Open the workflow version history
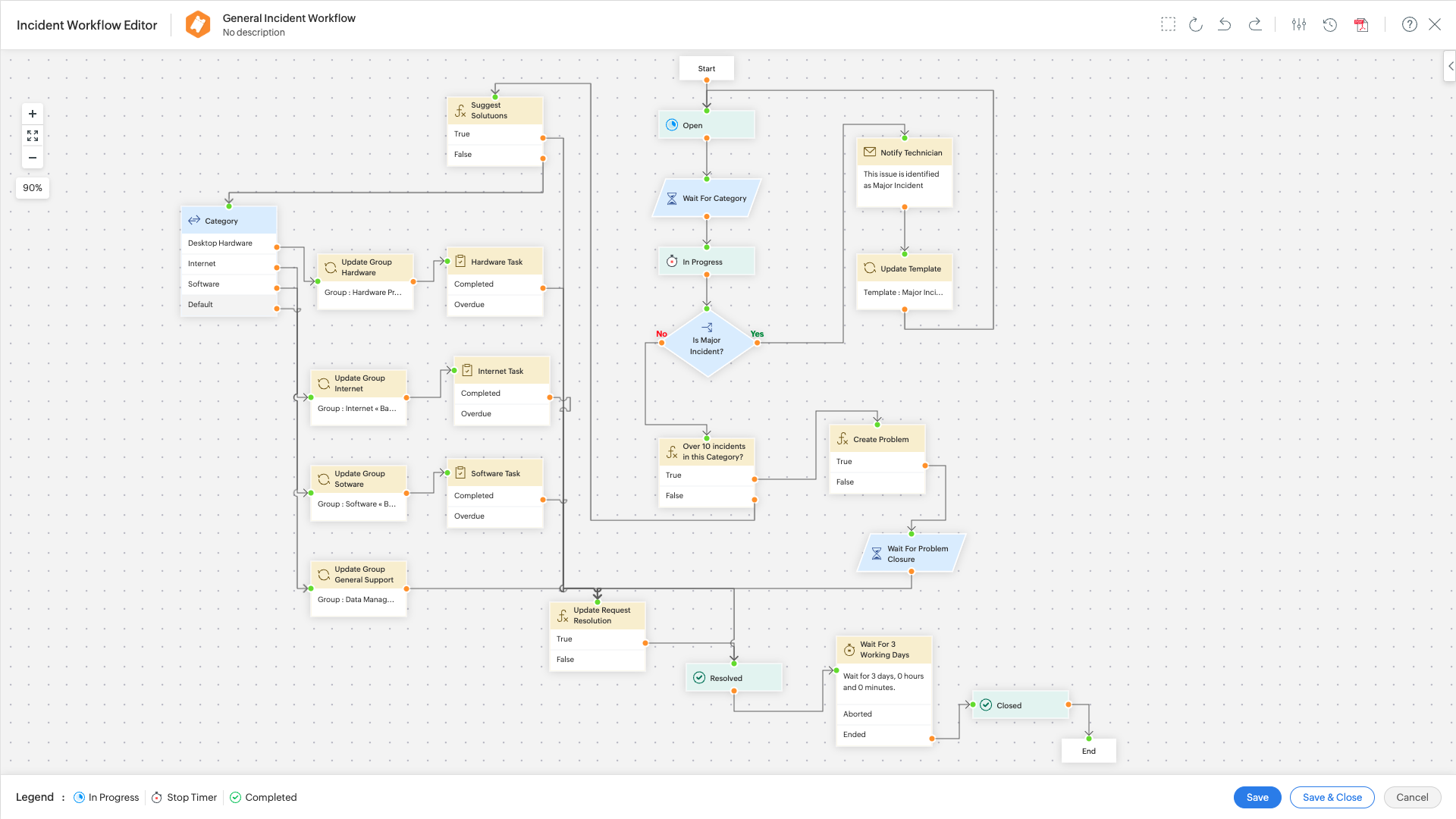Image resolution: width=1456 pixels, height=819 pixels. tap(1330, 24)
